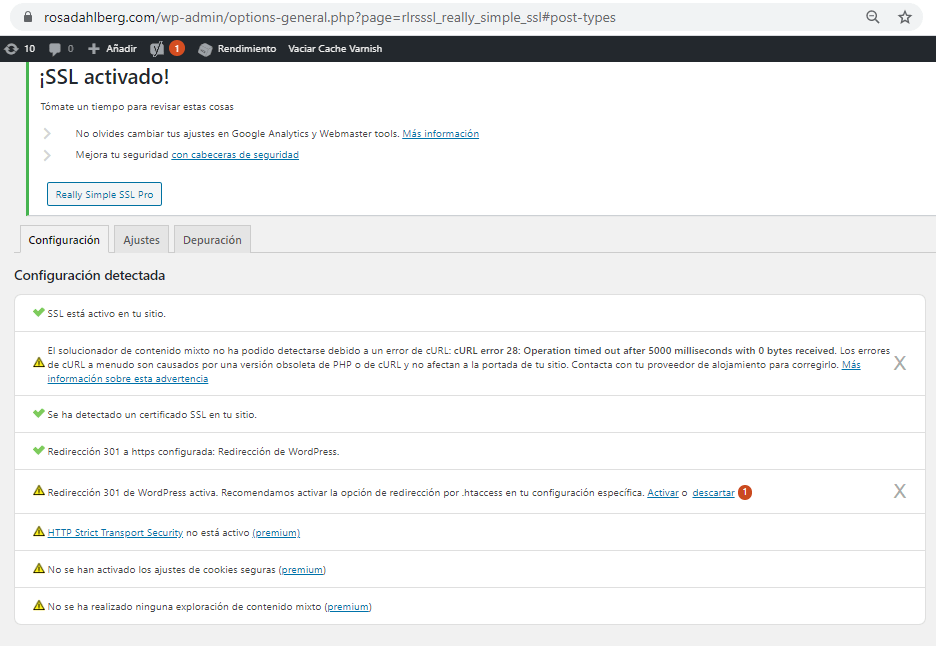Open updates icon showing 10
The width and height of the screenshot is (936, 646).
click(x=11, y=49)
